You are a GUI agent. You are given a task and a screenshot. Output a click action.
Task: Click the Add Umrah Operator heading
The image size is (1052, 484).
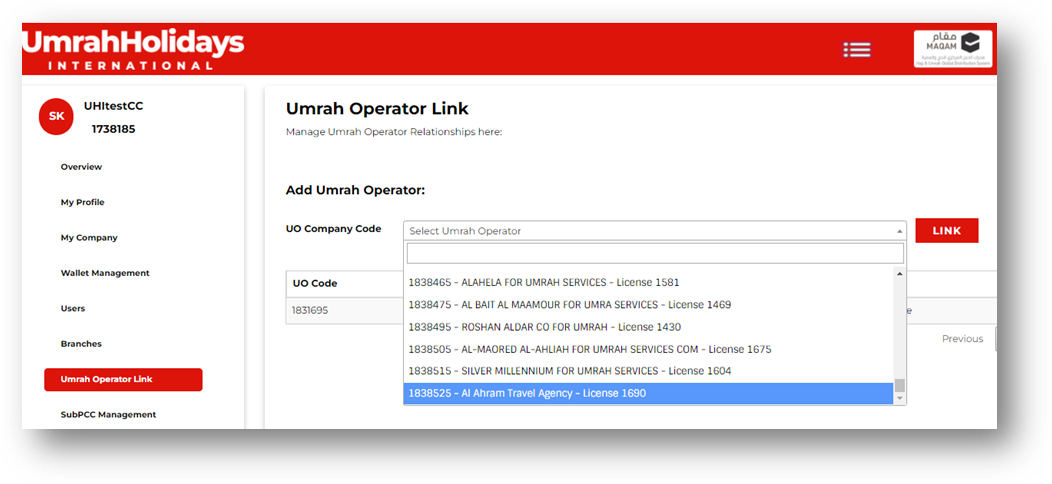[356, 190]
